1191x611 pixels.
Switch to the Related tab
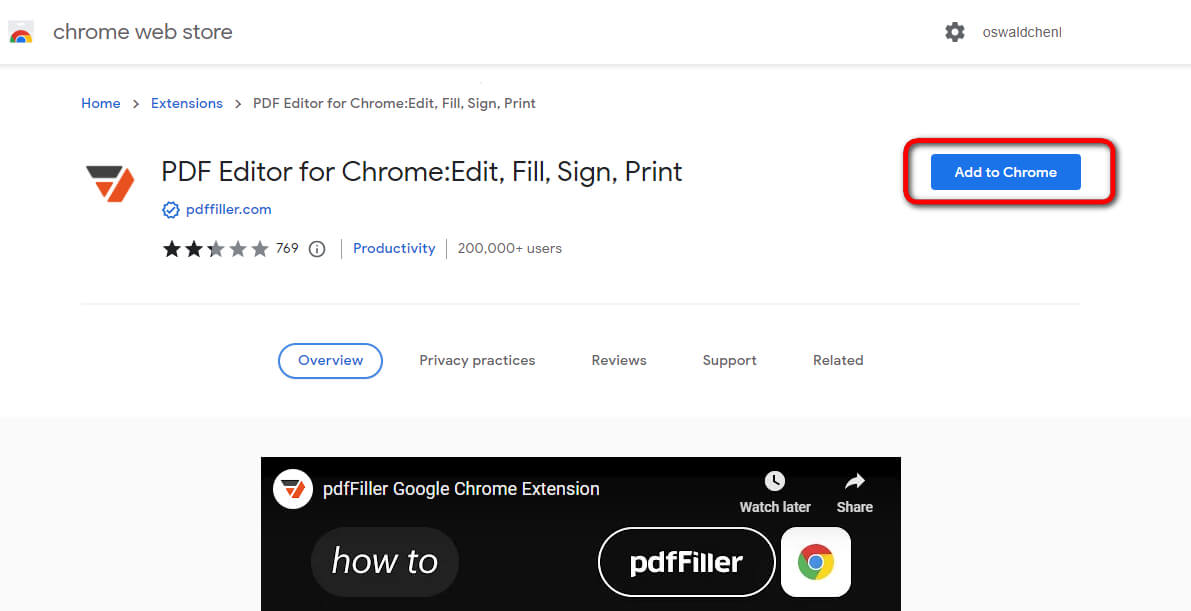tap(838, 360)
